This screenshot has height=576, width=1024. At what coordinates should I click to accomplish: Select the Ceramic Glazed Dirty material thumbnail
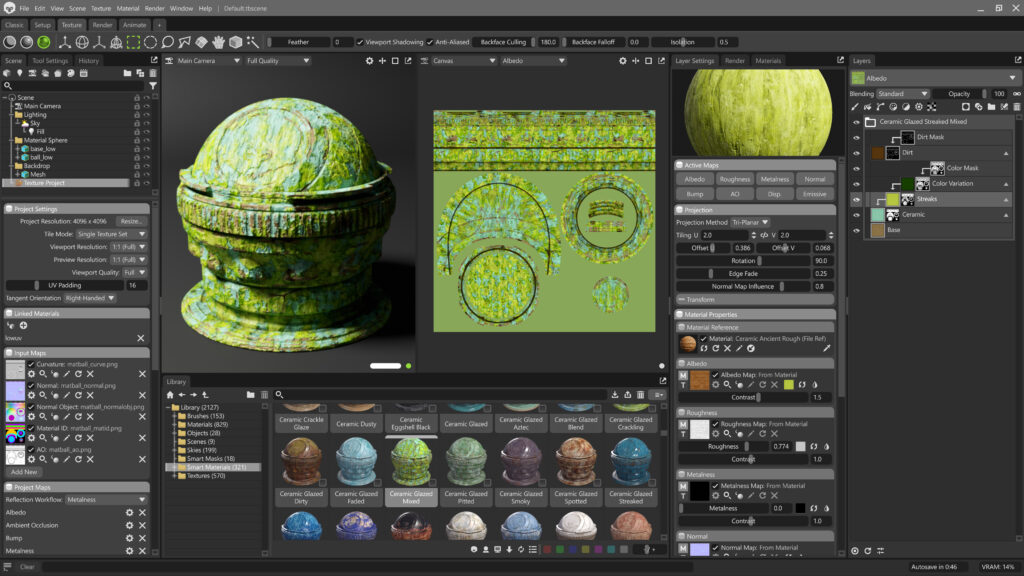pyautogui.click(x=301, y=462)
